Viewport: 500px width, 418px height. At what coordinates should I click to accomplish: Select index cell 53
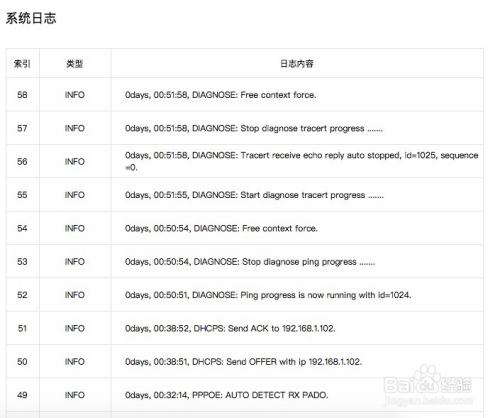tap(22, 261)
